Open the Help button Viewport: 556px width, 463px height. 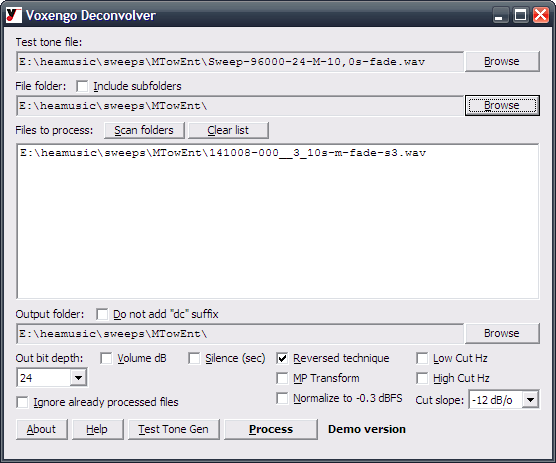click(97, 429)
